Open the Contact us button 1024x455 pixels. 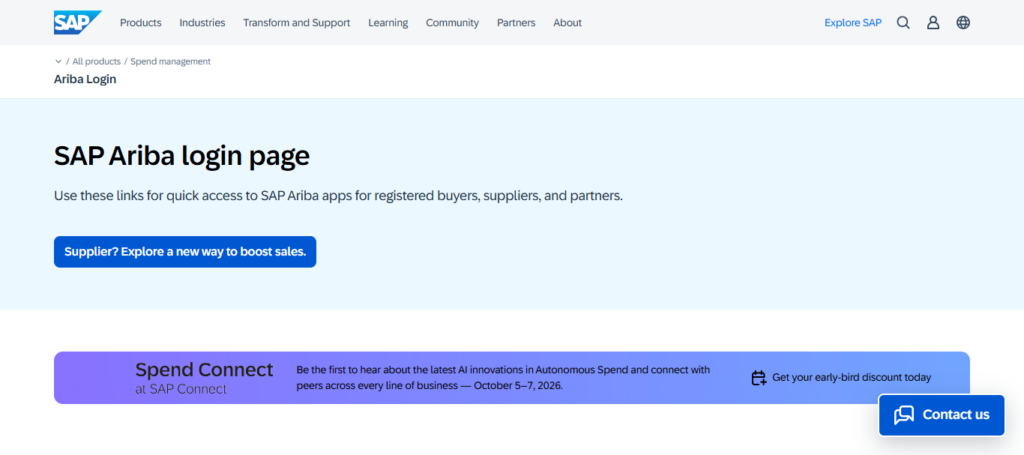[x=941, y=415]
